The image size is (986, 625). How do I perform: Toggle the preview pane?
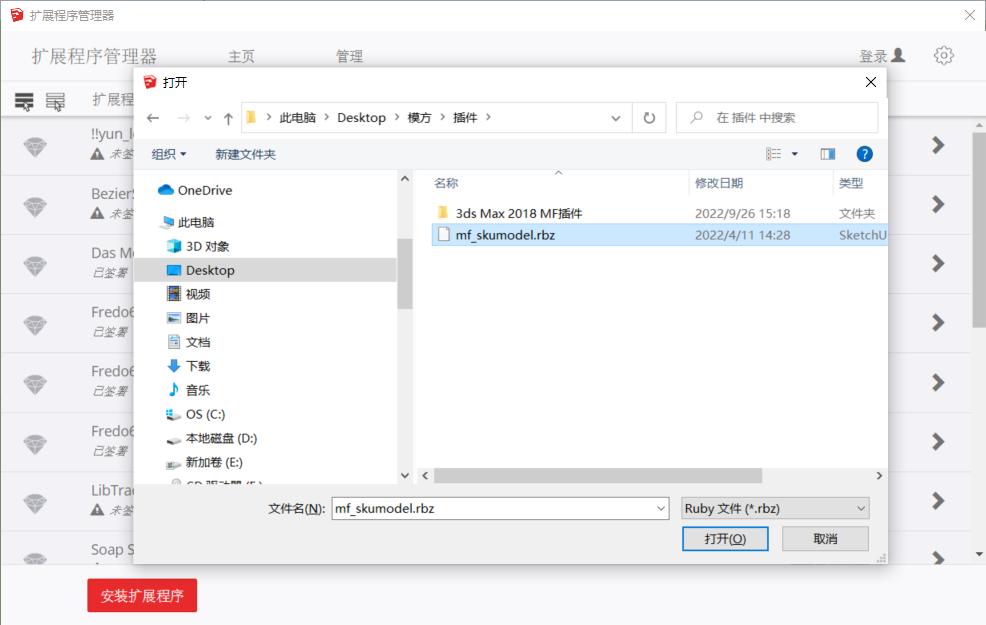tap(828, 154)
